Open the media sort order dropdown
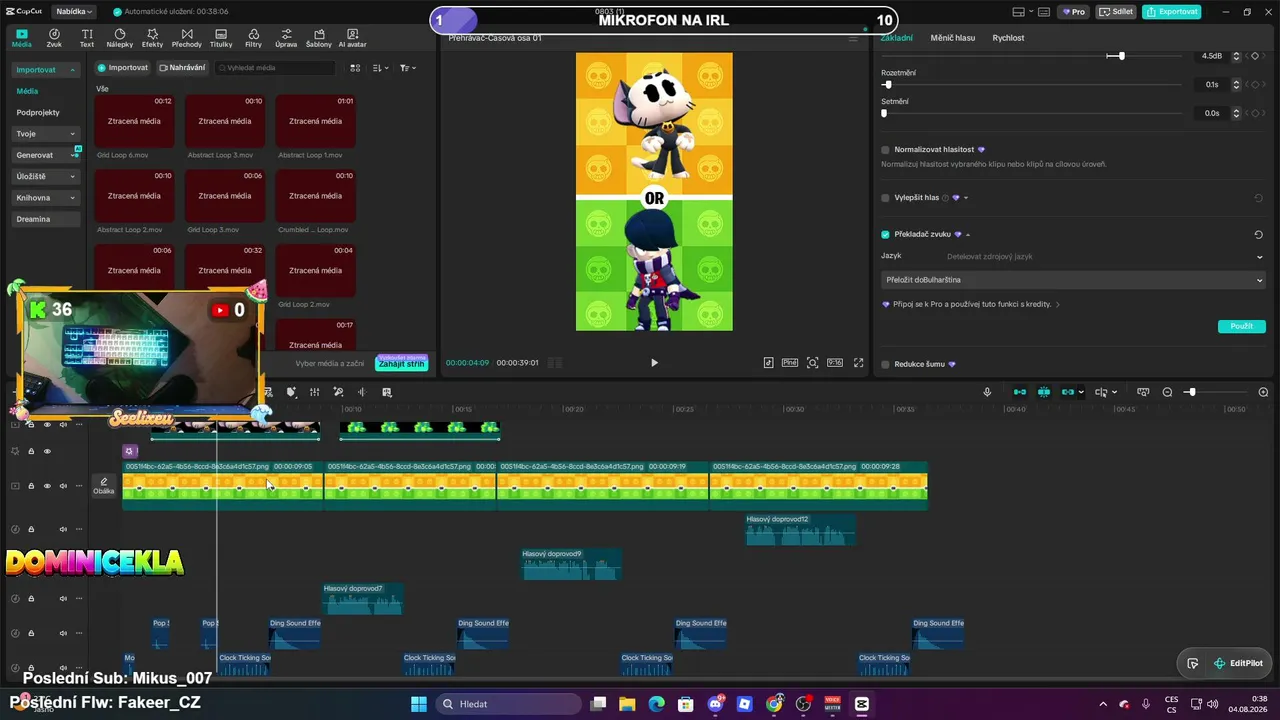Image resolution: width=1280 pixels, height=720 pixels. click(381, 68)
